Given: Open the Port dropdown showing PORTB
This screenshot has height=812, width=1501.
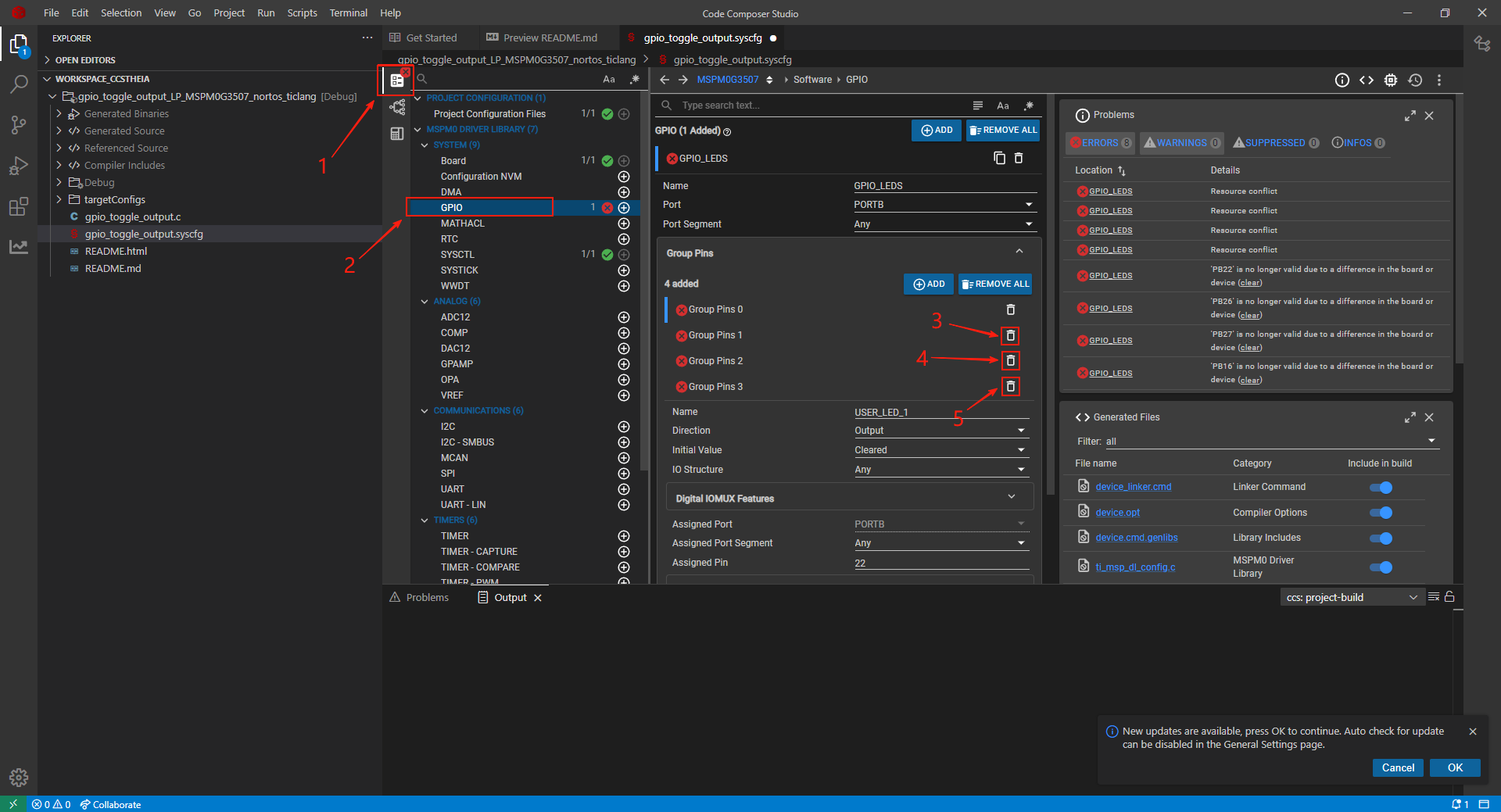Looking at the screenshot, I should click(x=945, y=205).
